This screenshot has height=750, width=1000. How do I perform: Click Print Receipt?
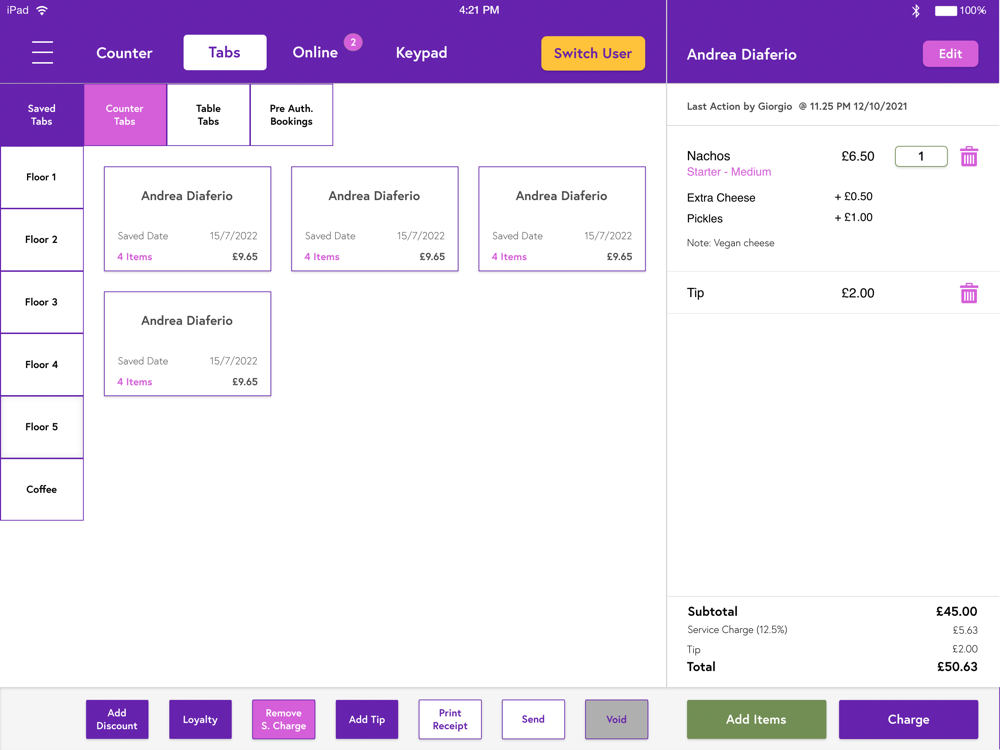coord(450,719)
